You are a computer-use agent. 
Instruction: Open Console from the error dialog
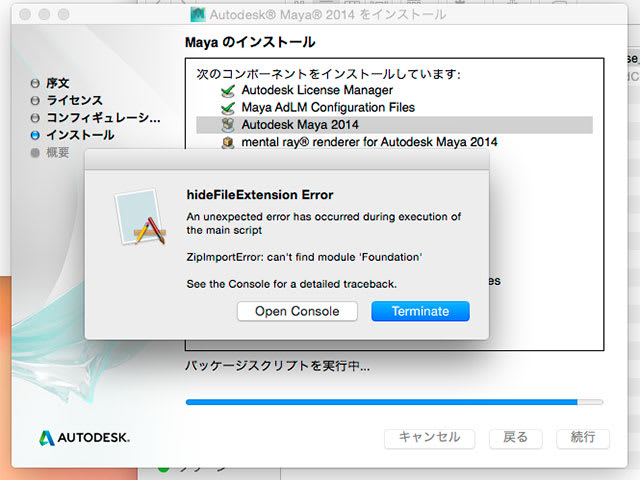[297, 311]
